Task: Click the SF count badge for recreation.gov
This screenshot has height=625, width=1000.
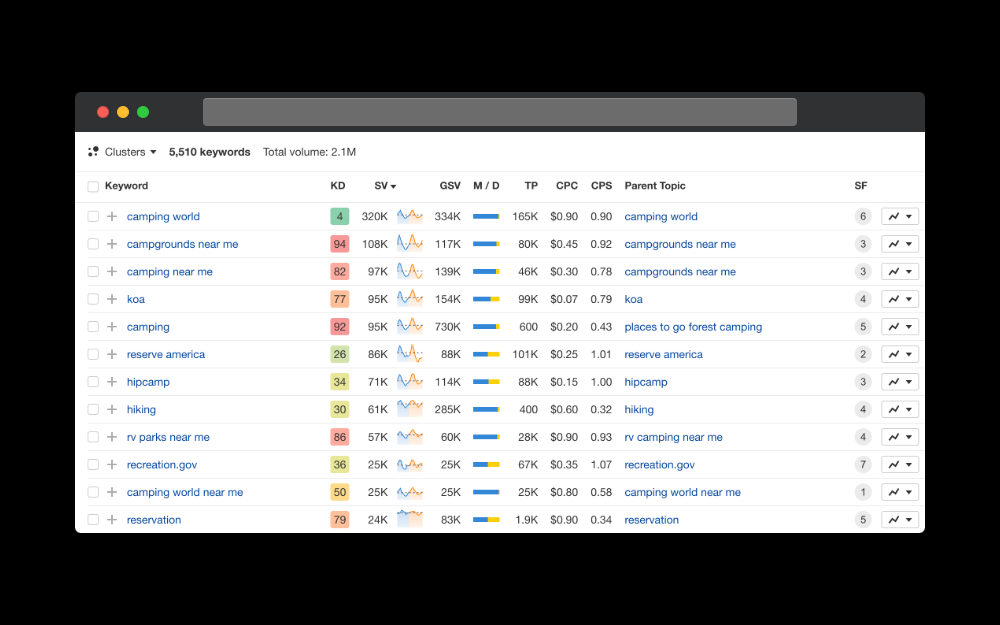Action: tap(863, 464)
